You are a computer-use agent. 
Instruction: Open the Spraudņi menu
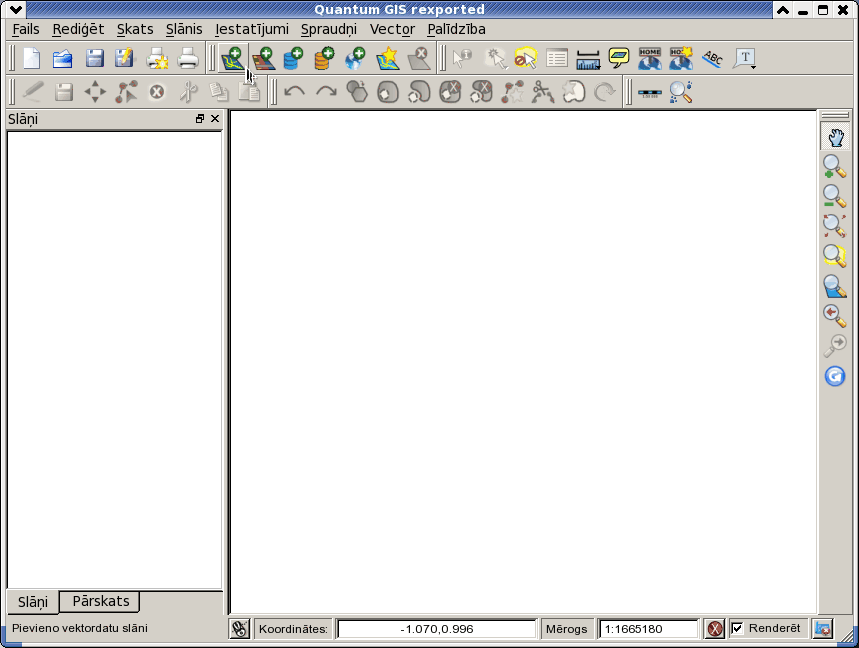pos(329,29)
